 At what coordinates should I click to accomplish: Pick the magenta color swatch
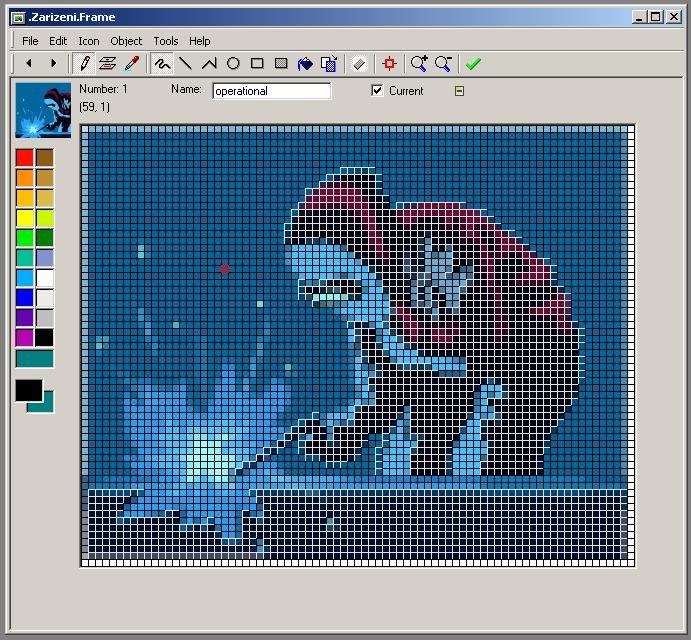click(x=25, y=338)
